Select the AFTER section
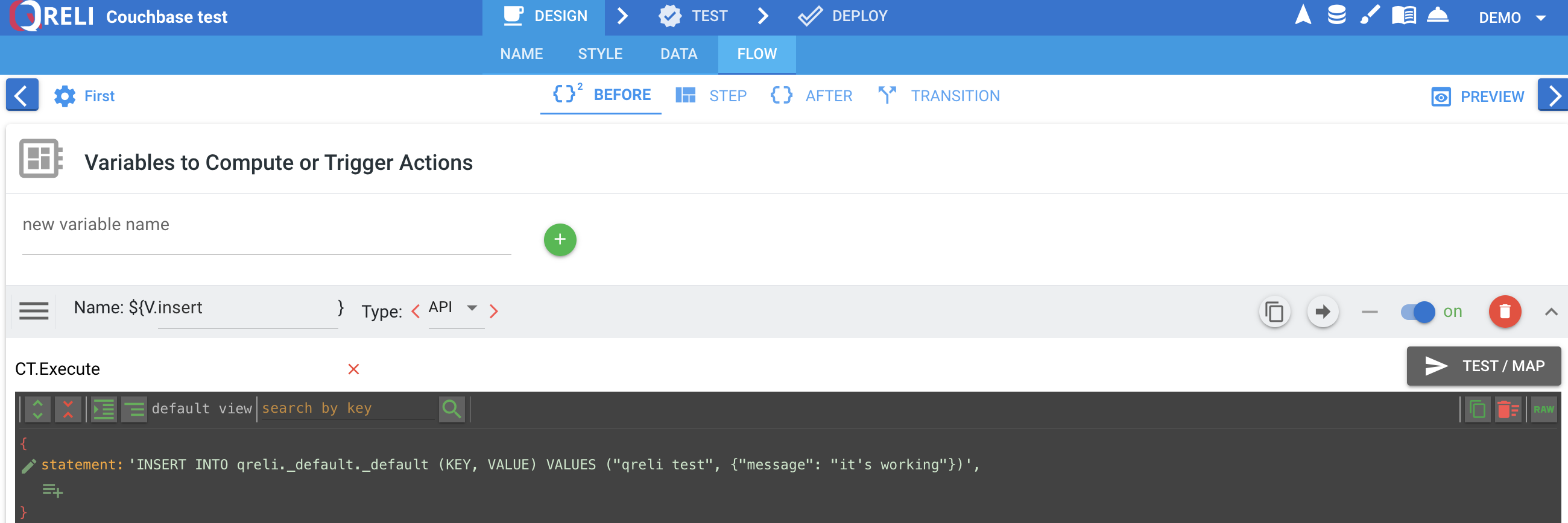This screenshot has width=1568, height=523. pyautogui.click(x=811, y=95)
